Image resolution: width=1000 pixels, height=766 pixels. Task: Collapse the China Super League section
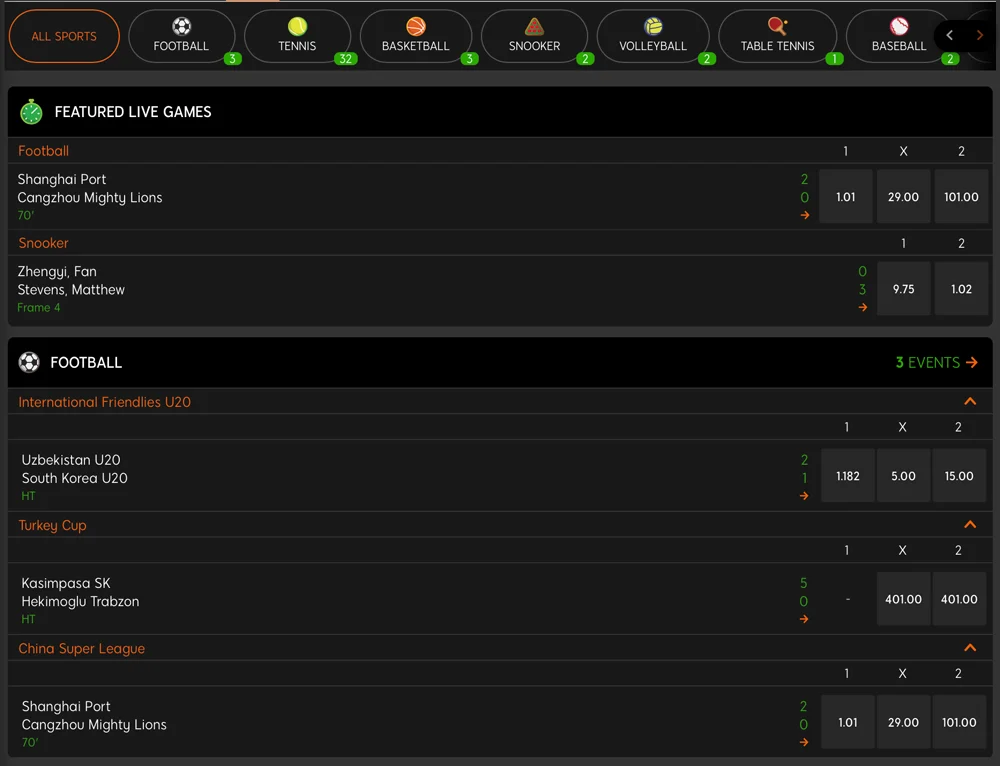coord(969,648)
